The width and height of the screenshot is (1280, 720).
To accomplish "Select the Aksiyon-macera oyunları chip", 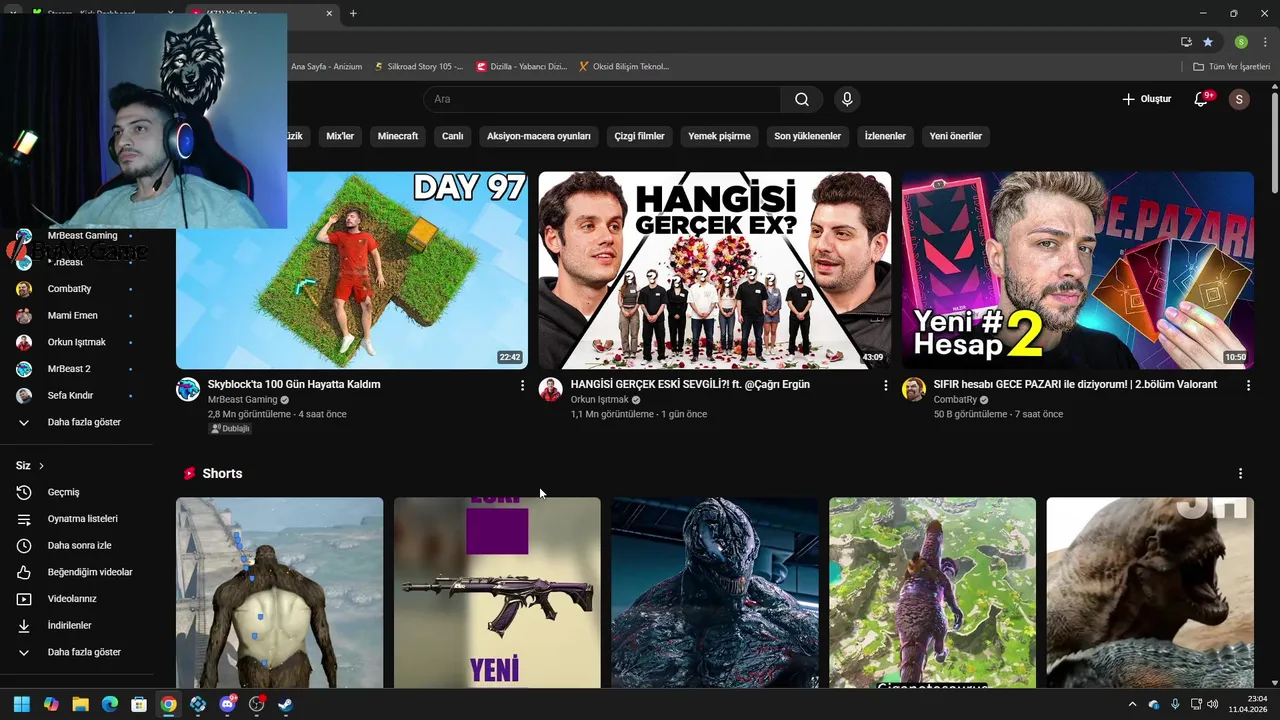I will [x=539, y=136].
